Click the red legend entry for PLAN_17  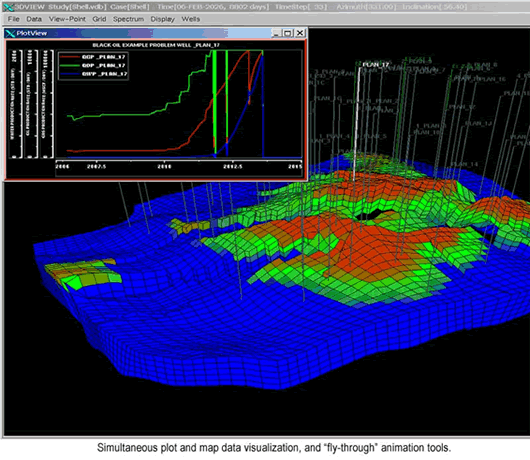pos(93,57)
